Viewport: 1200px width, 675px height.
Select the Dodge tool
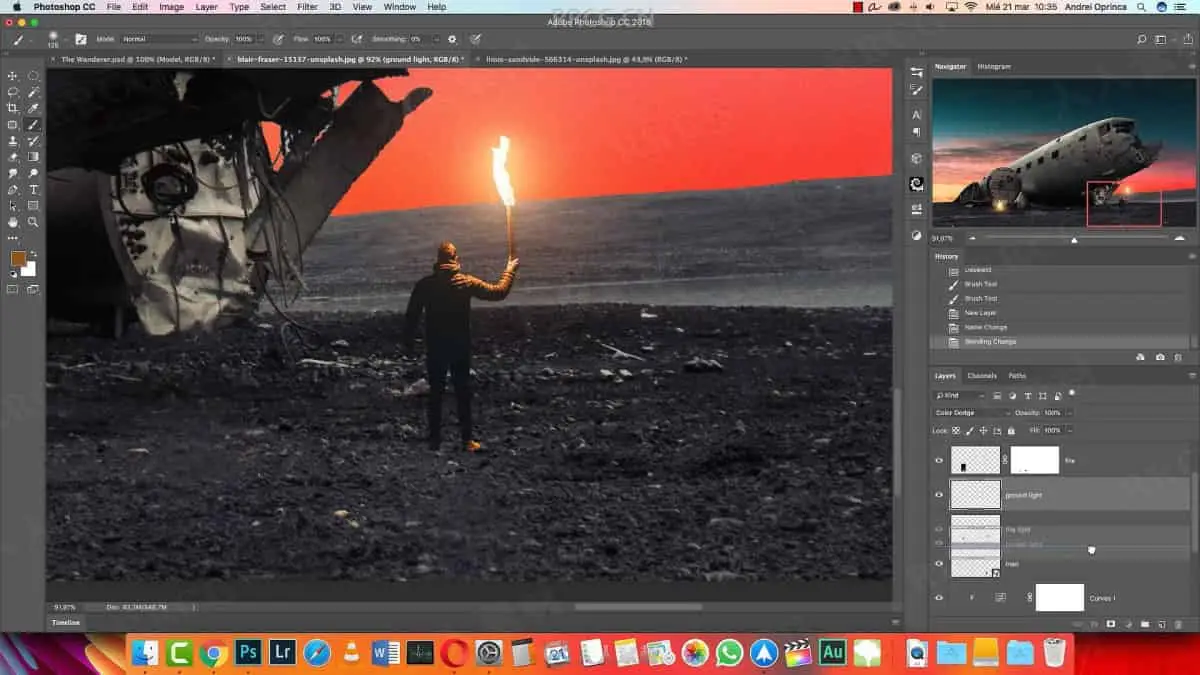33,173
